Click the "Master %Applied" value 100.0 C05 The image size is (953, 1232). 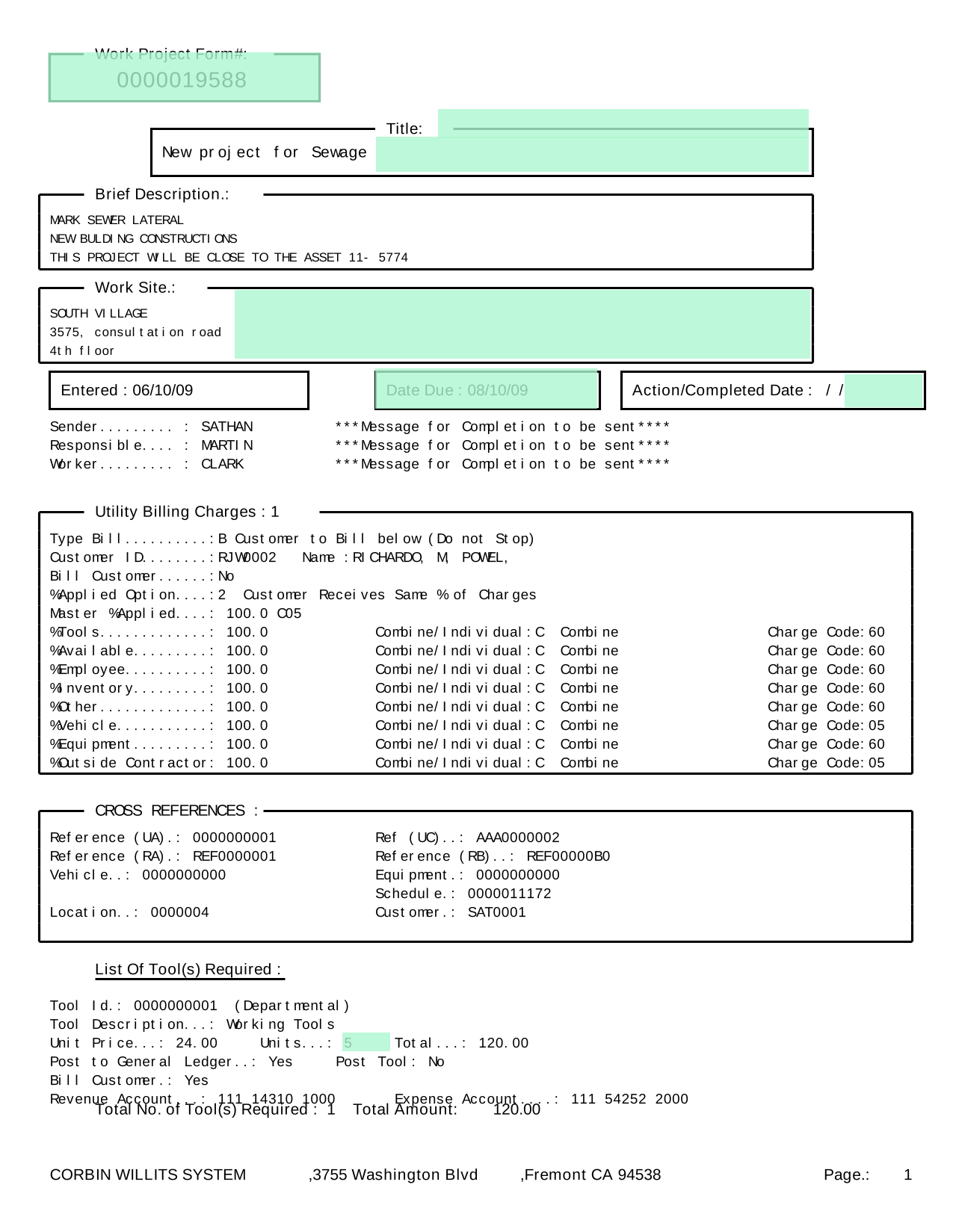pyautogui.click(x=264, y=613)
